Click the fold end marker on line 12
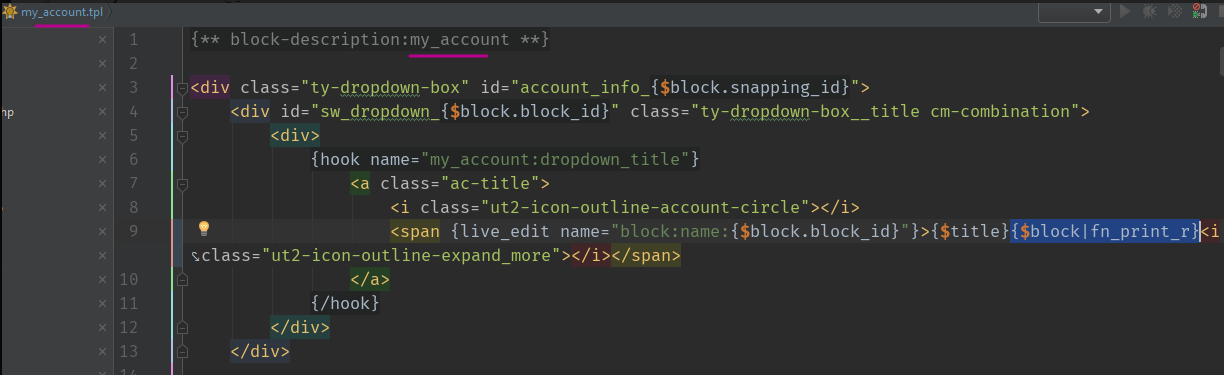1224x375 pixels. point(182,328)
